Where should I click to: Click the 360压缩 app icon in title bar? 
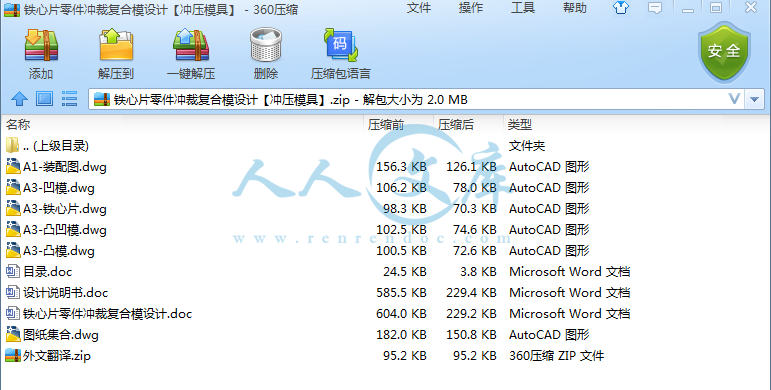point(12,9)
